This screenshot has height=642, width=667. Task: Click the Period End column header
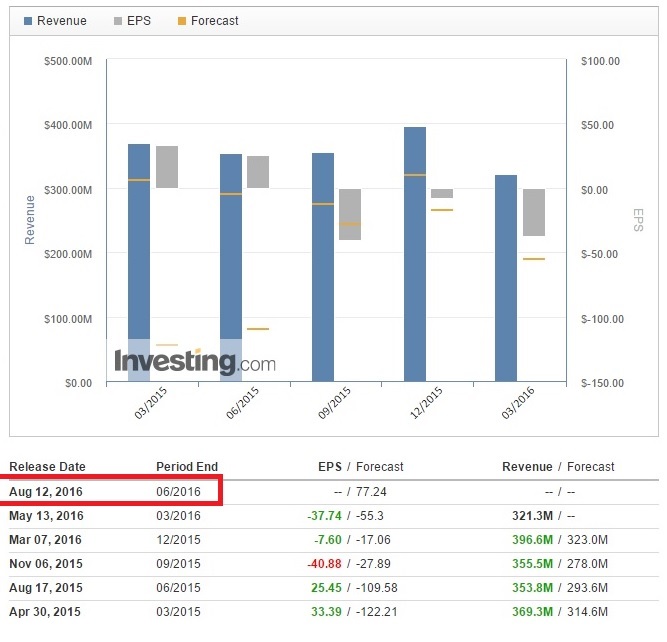[x=187, y=467]
